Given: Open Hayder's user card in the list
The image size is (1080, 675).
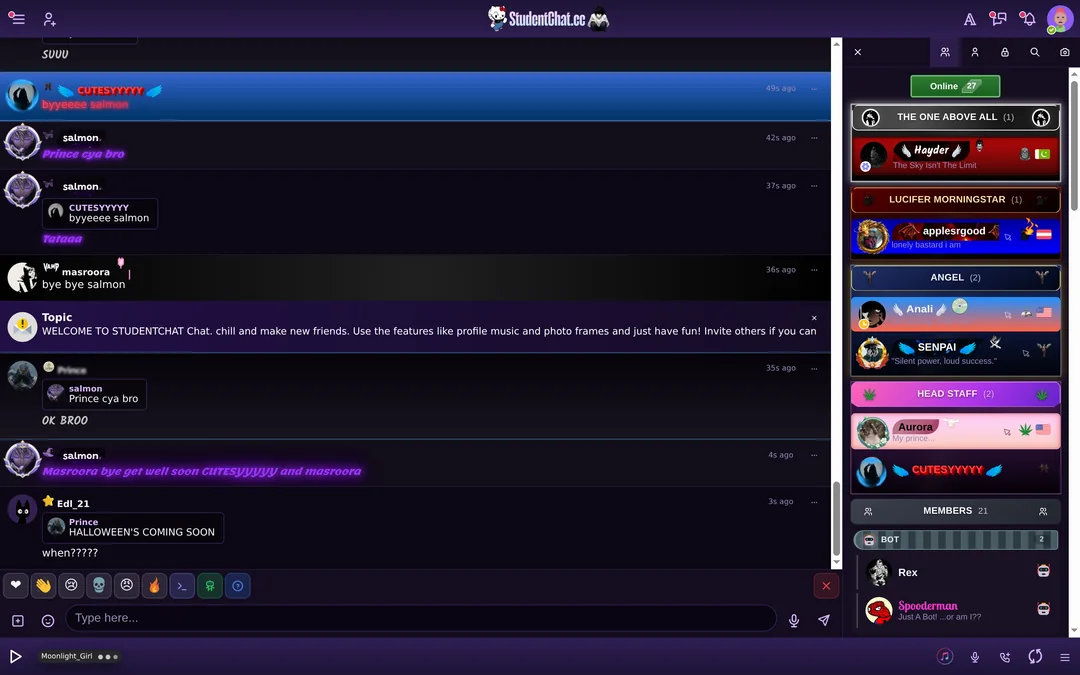Looking at the screenshot, I should click(955, 156).
